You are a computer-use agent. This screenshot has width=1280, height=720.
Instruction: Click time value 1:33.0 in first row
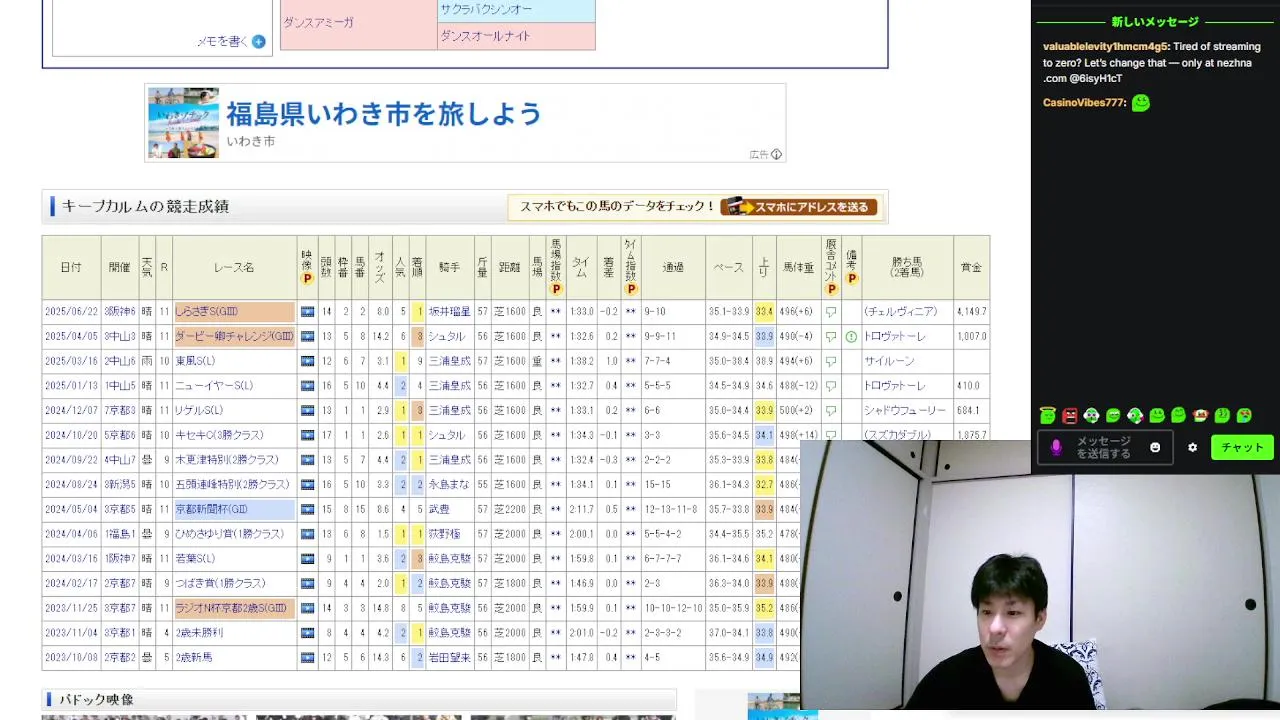pyautogui.click(x=581, y=312)
